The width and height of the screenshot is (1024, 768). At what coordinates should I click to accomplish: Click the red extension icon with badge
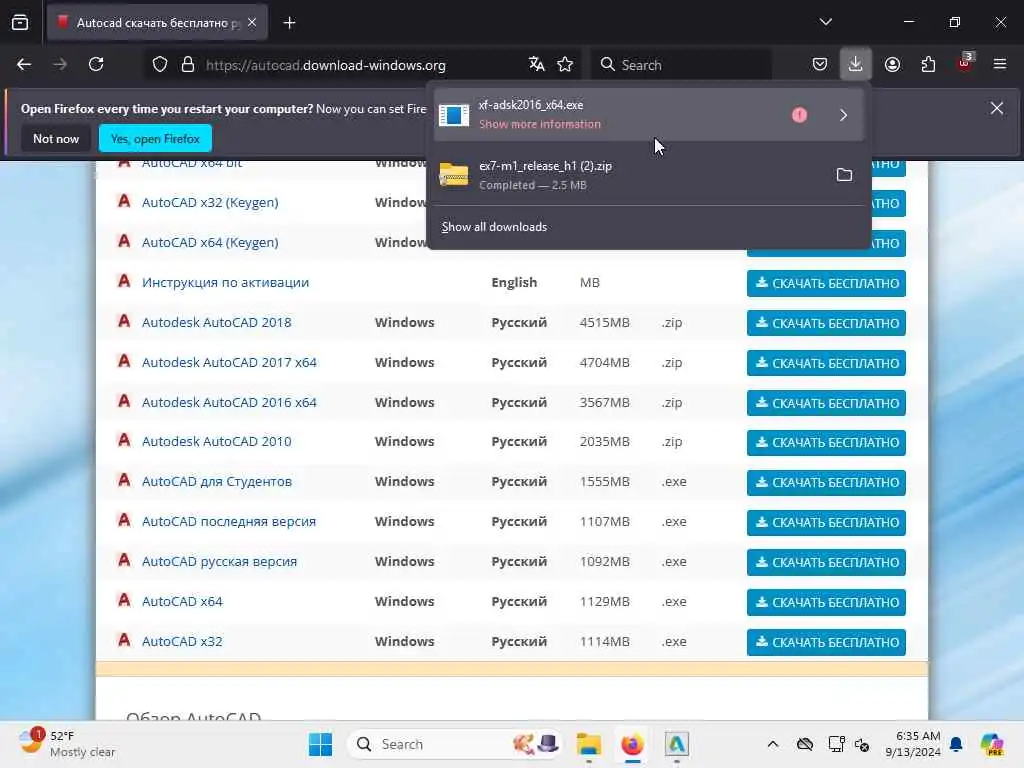[965, 63]
